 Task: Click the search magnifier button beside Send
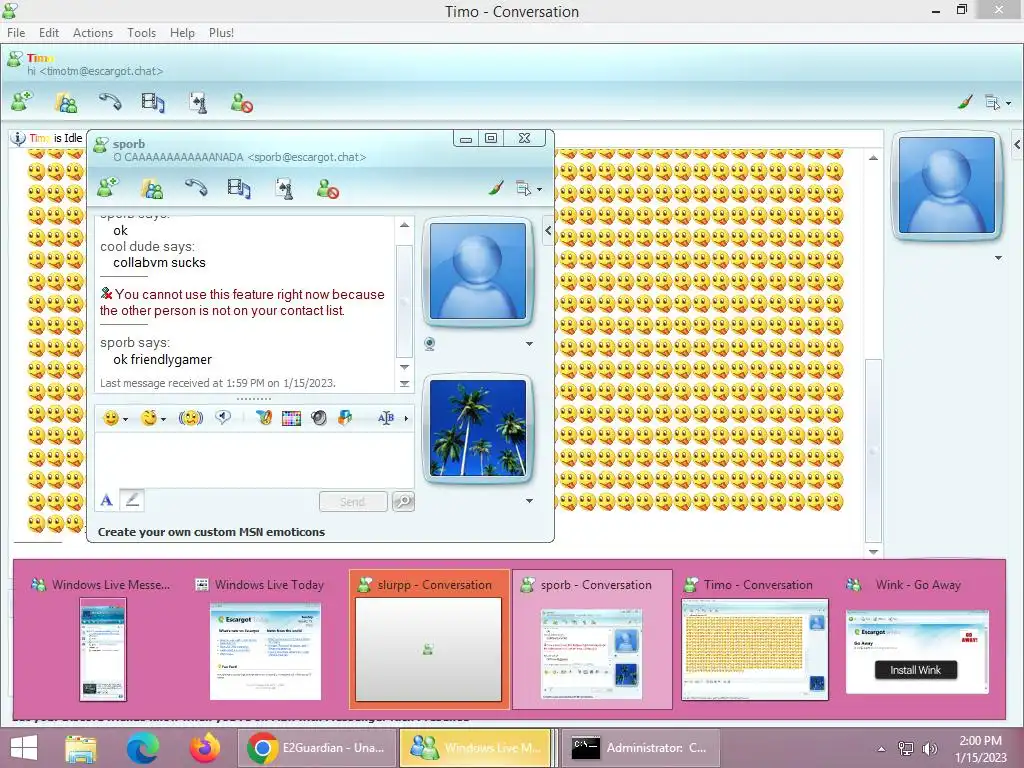click(x=403, y=502)
